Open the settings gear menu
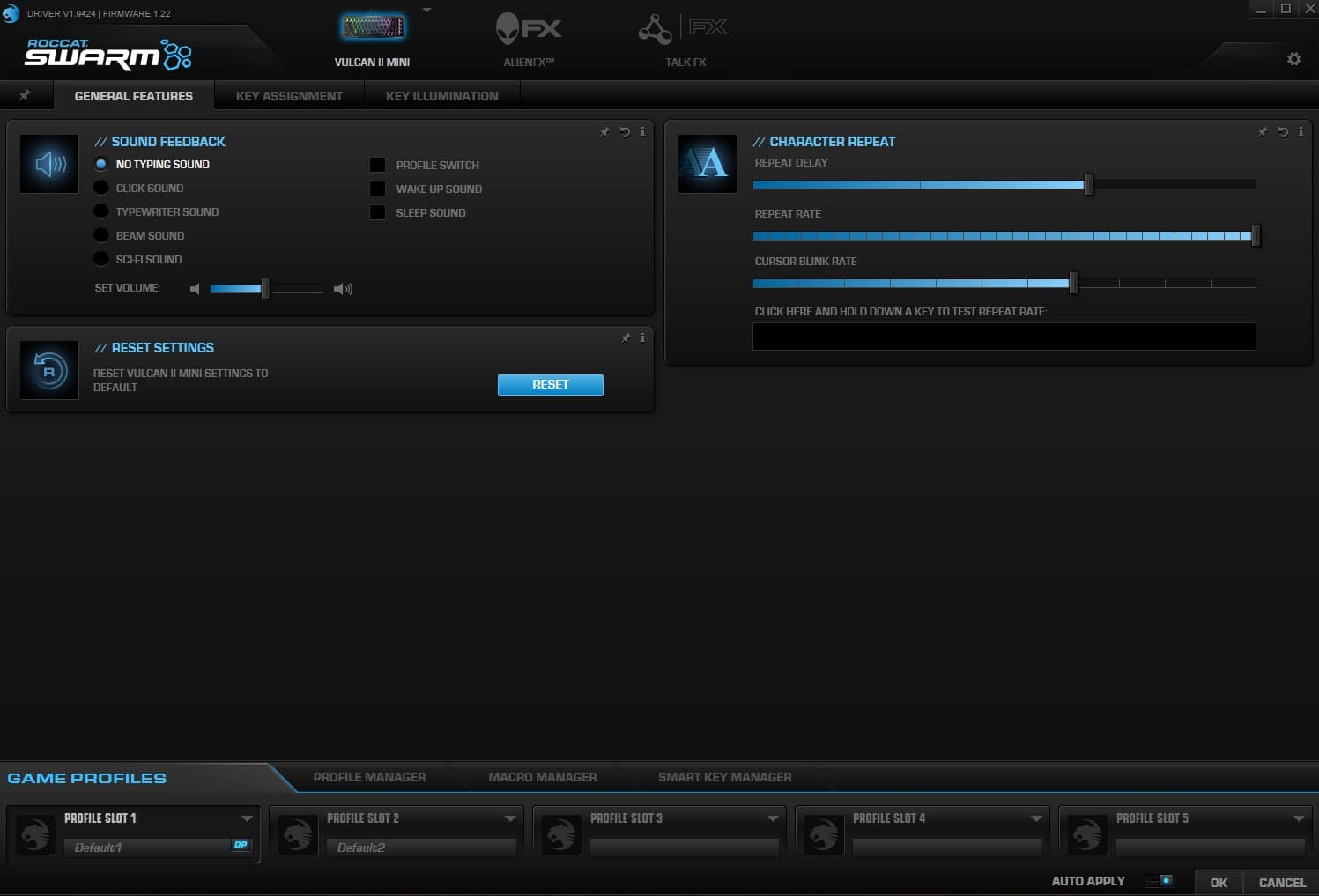 point(1293,59)
